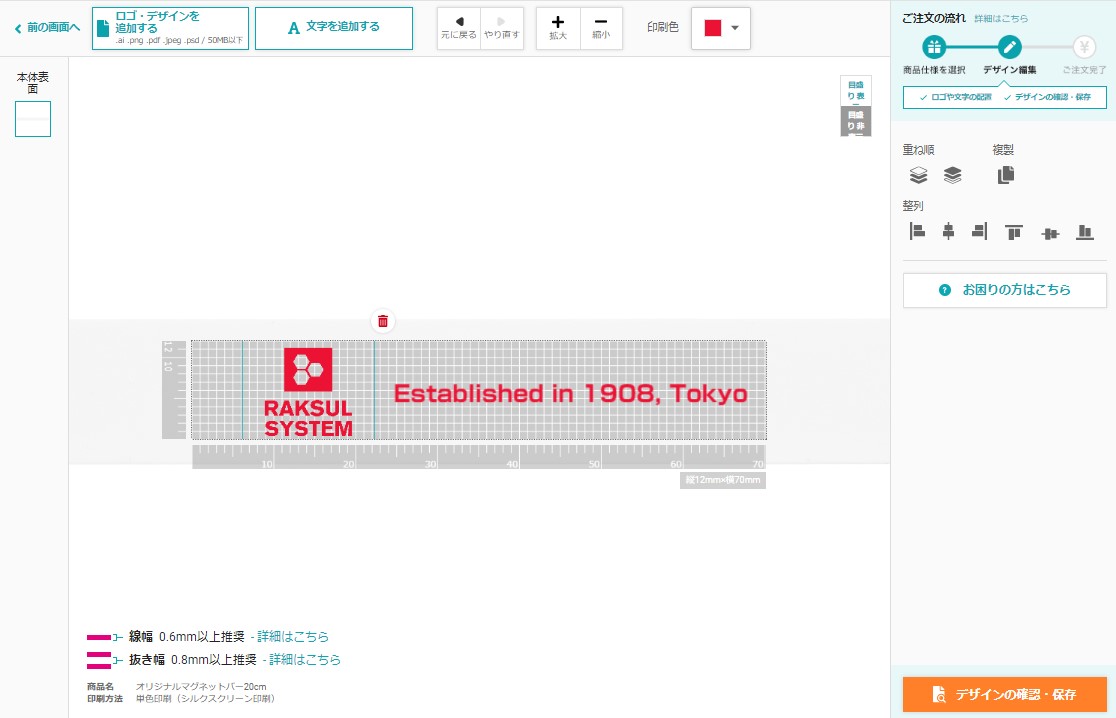Open 詳細はこちら link beside ご注文の流れ
This screenshot has height=718, width=1116.
click(x=1001, y=19)
